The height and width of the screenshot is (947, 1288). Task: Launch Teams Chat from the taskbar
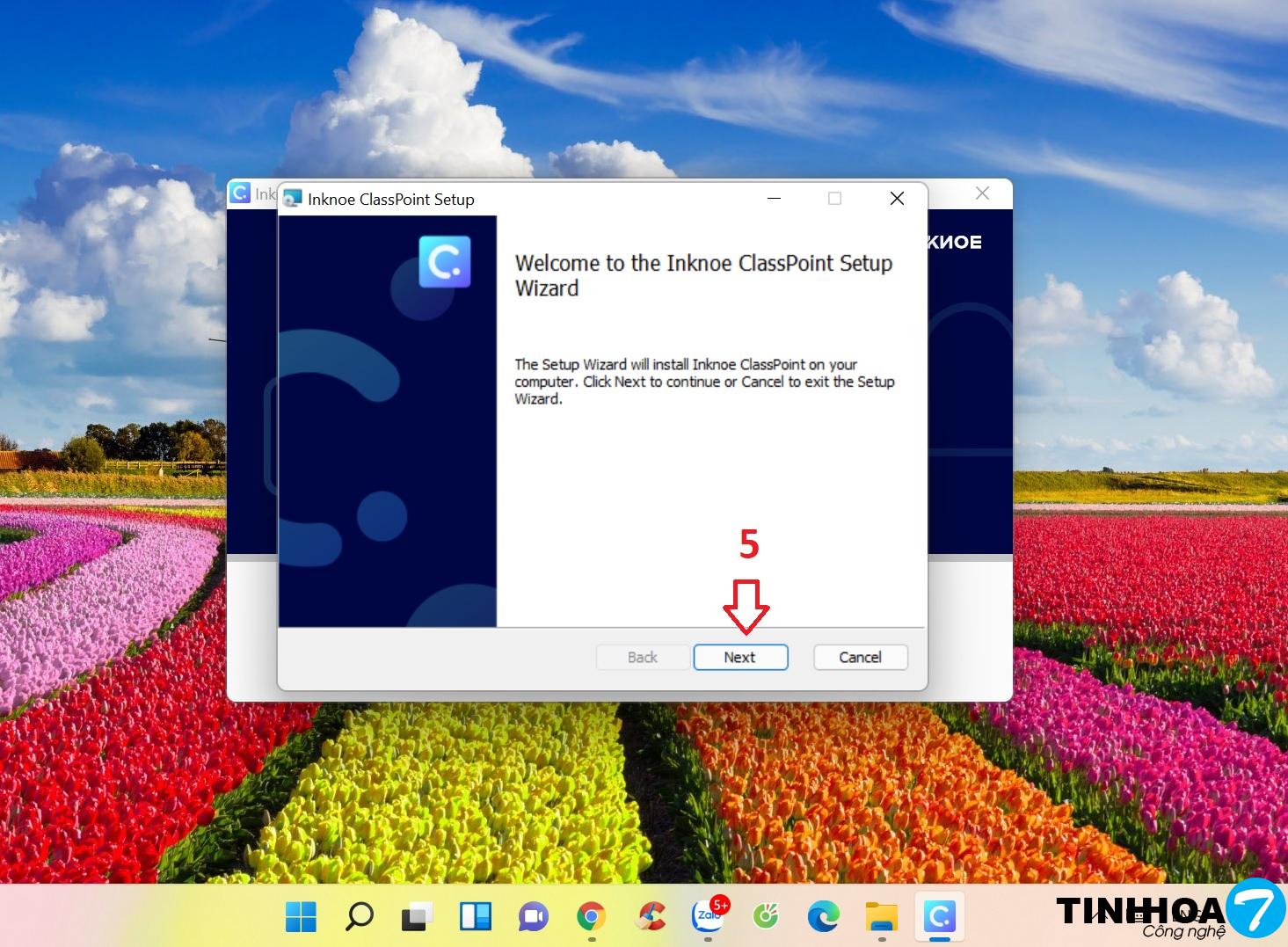point(533,916)
